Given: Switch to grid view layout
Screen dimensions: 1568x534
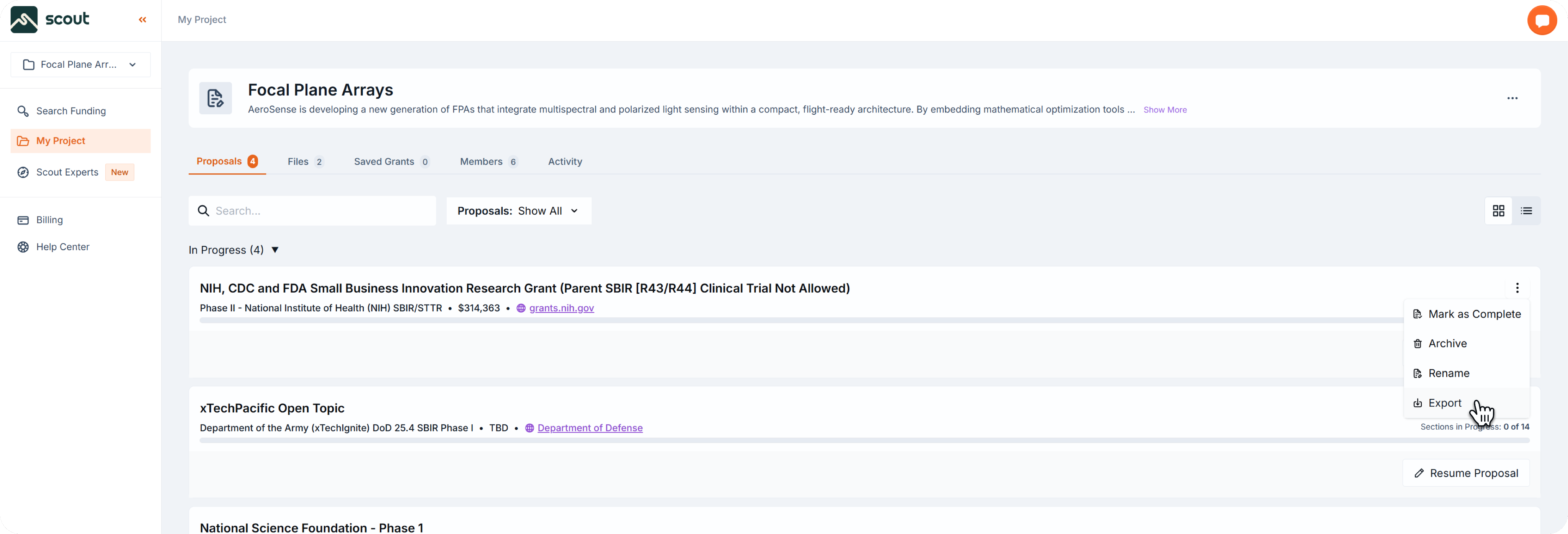Looking at the screenshot, I should pyautogui.click(x=1498, y=211).
